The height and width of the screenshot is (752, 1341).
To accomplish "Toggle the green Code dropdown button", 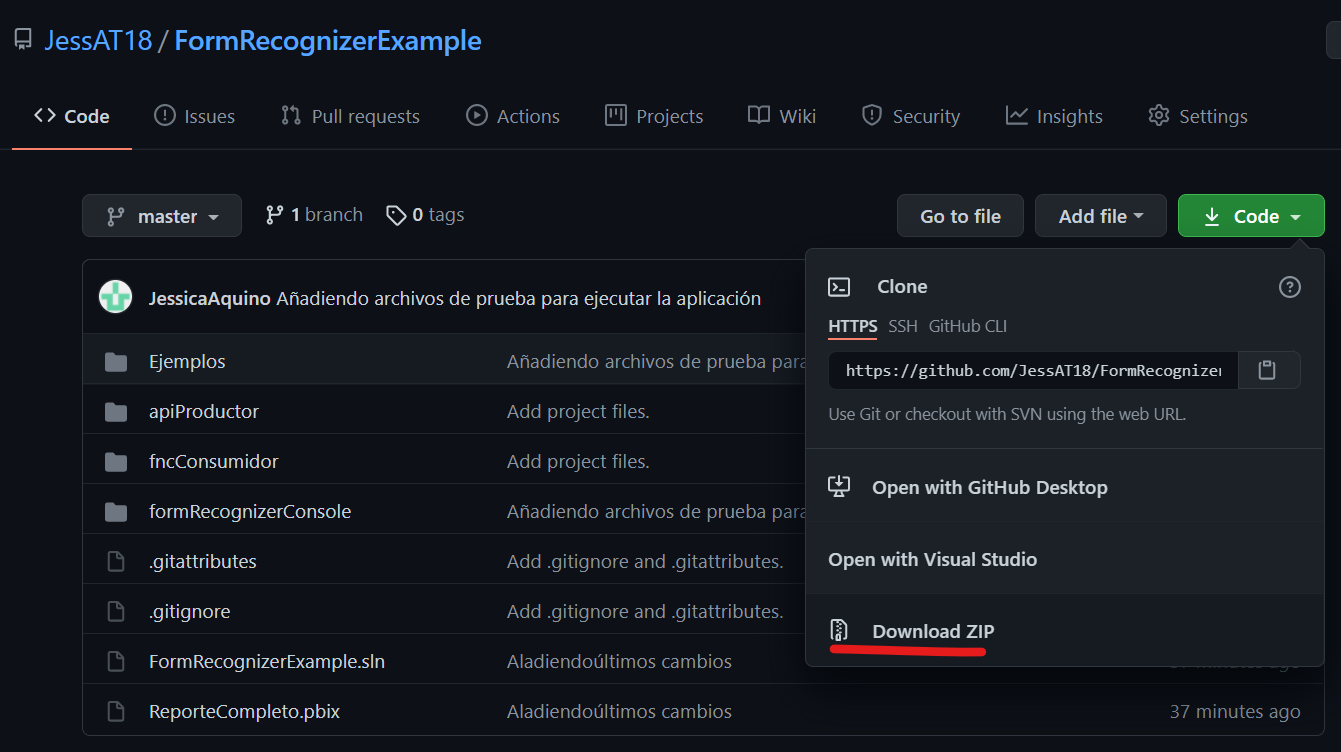I will click(1251, 216).
